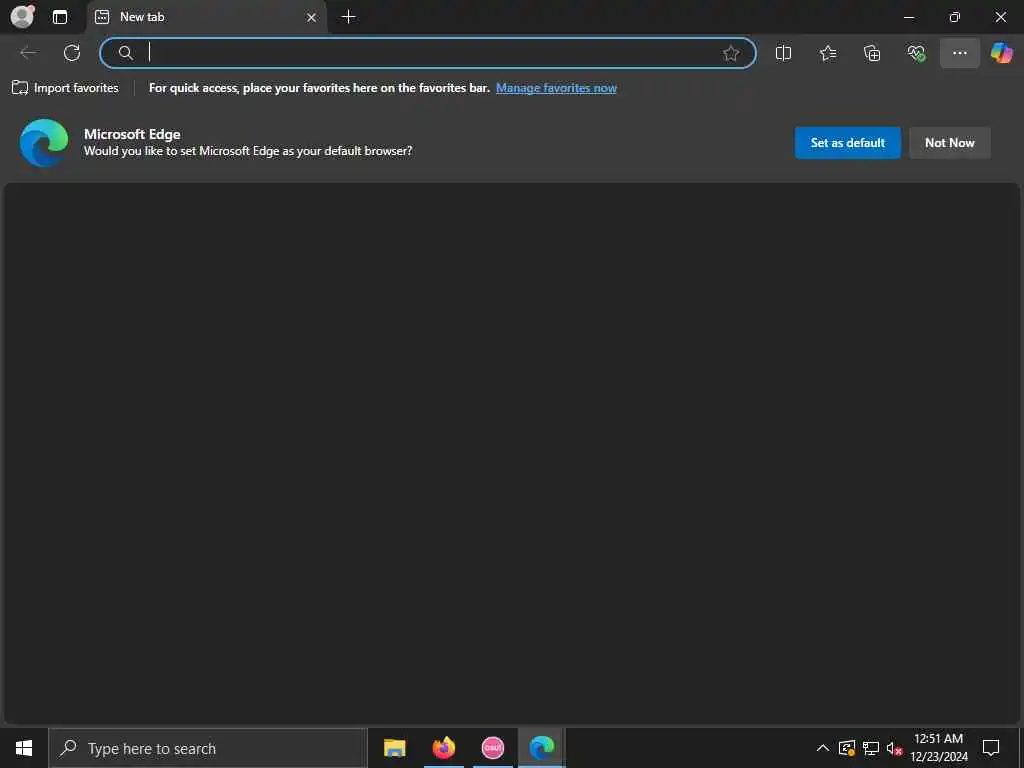
Task: Add this page to favorites star
Action: click(x=731, y=53)
